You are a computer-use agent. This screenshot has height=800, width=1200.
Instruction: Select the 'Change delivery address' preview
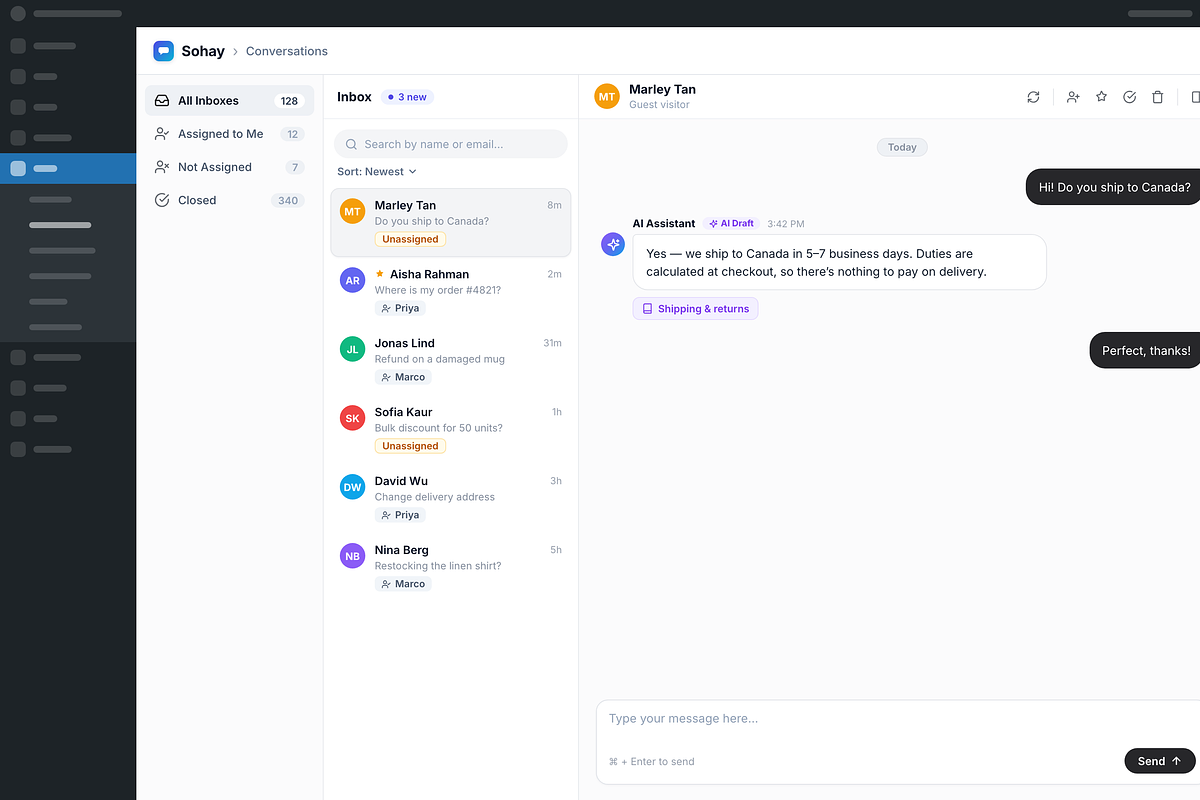[x=435, y=497]
